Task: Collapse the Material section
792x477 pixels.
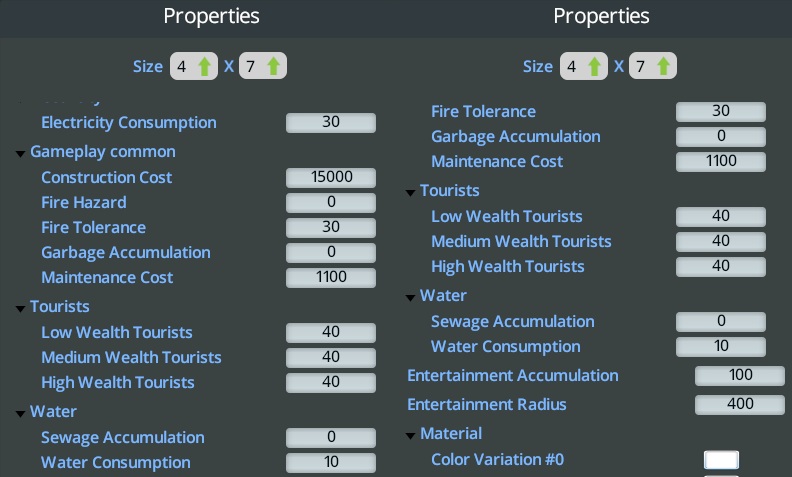Action: [x=411, y=435]
